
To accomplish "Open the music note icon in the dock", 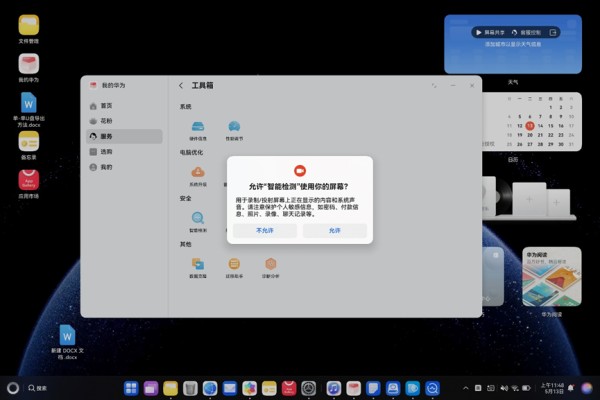I will pos(334,388).
